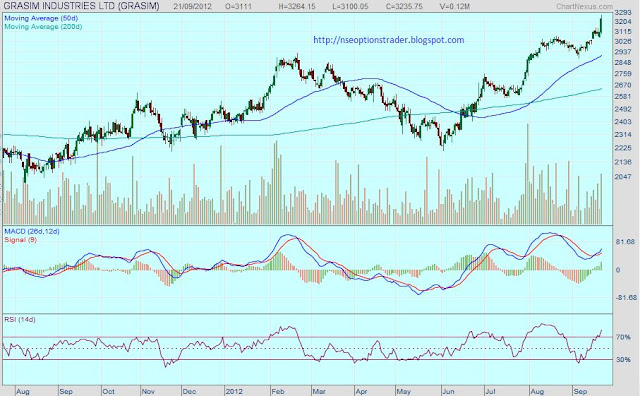Click the Moving Average (50d) legend label

41,18
